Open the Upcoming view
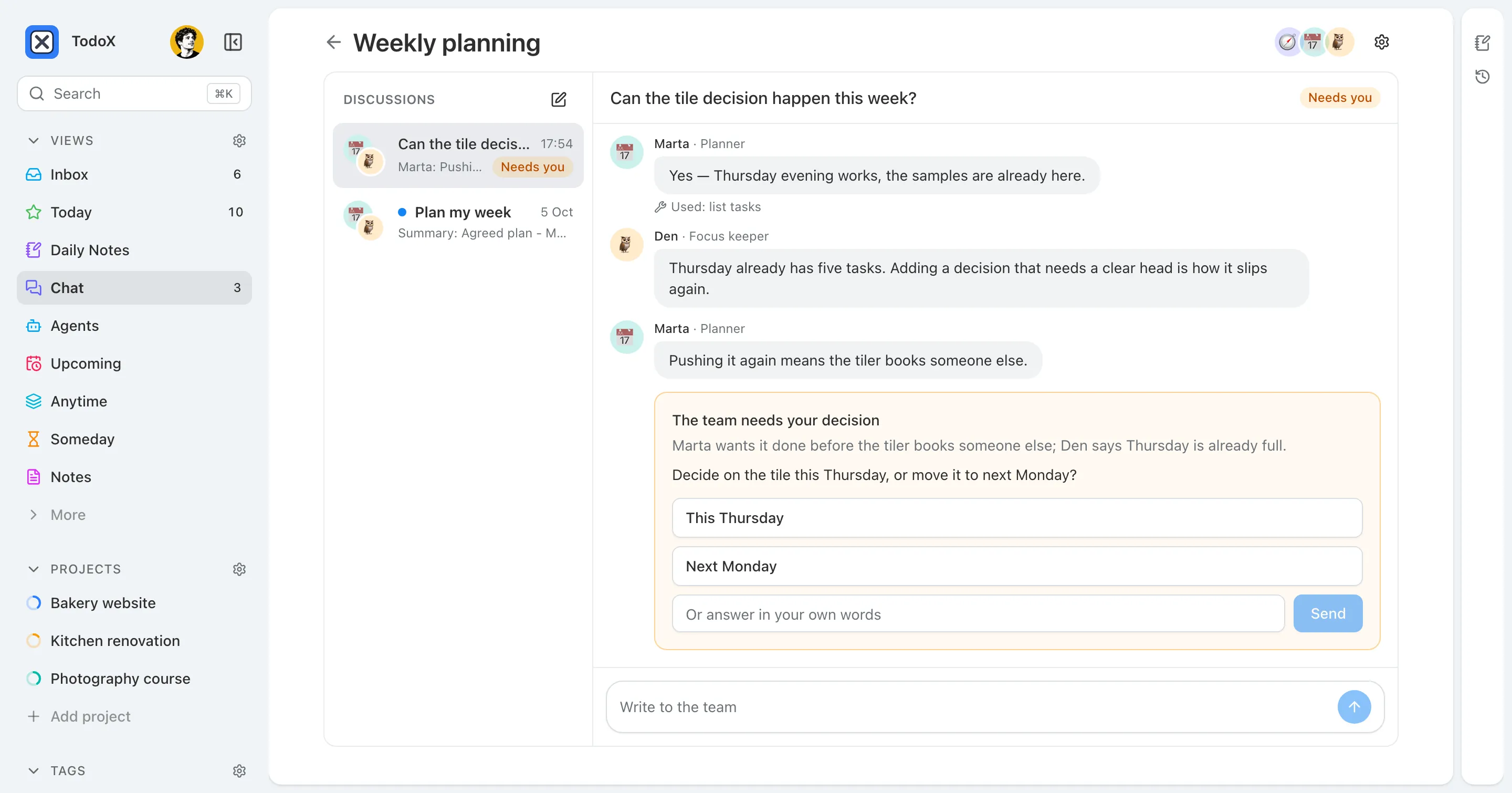1512x793 pixels. click(x=134, y=363)
